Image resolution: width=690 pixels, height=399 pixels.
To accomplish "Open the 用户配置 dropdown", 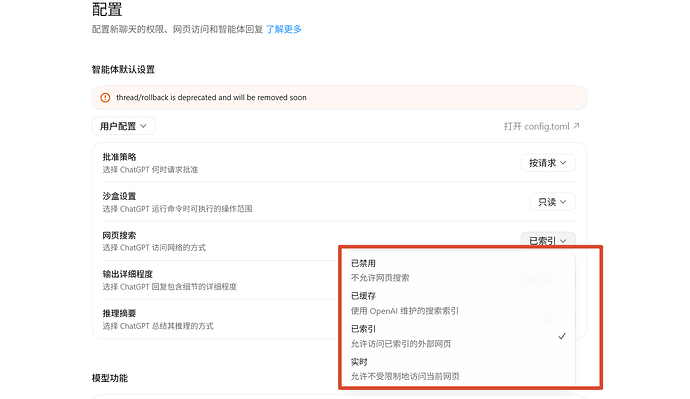I will (124, 126).
